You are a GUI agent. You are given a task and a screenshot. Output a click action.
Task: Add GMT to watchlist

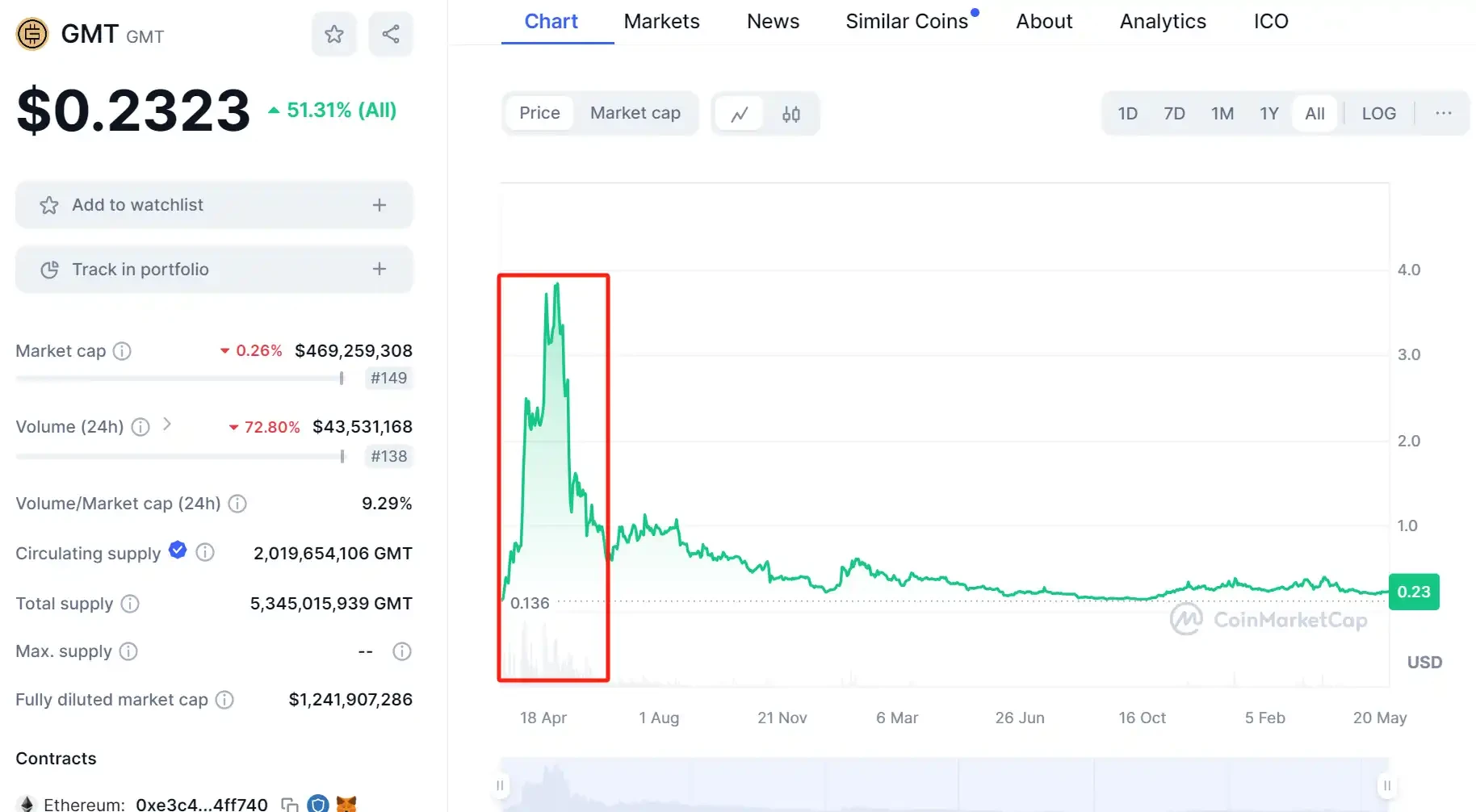pyautogui.click(x=213, y=205)
